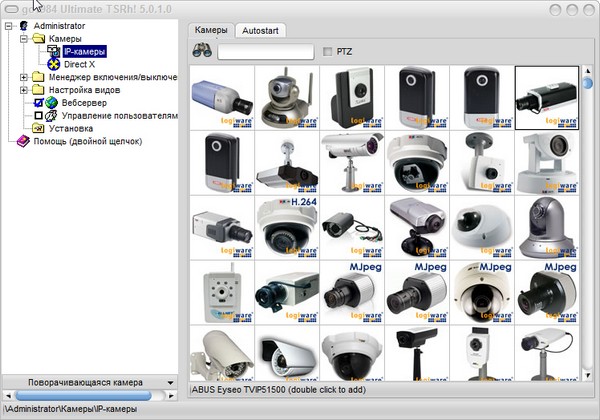Expand the Настройка видов node
Screen dimensions: 600x420
[24, 90]
